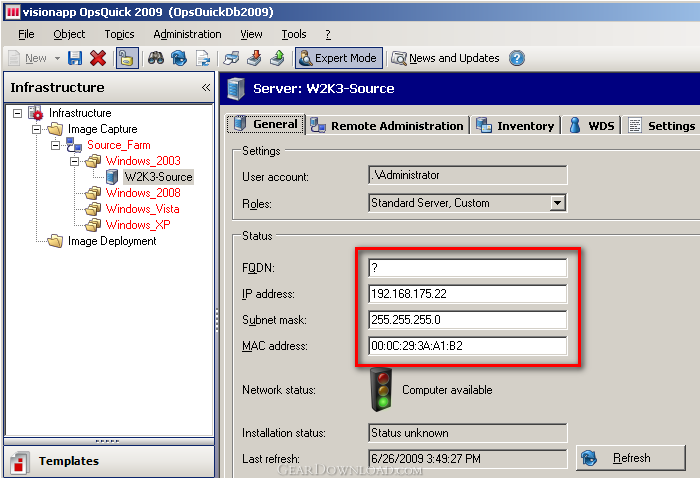700x478 pixels.
Task: Open the Object menu
Action: tap(69, 34)
